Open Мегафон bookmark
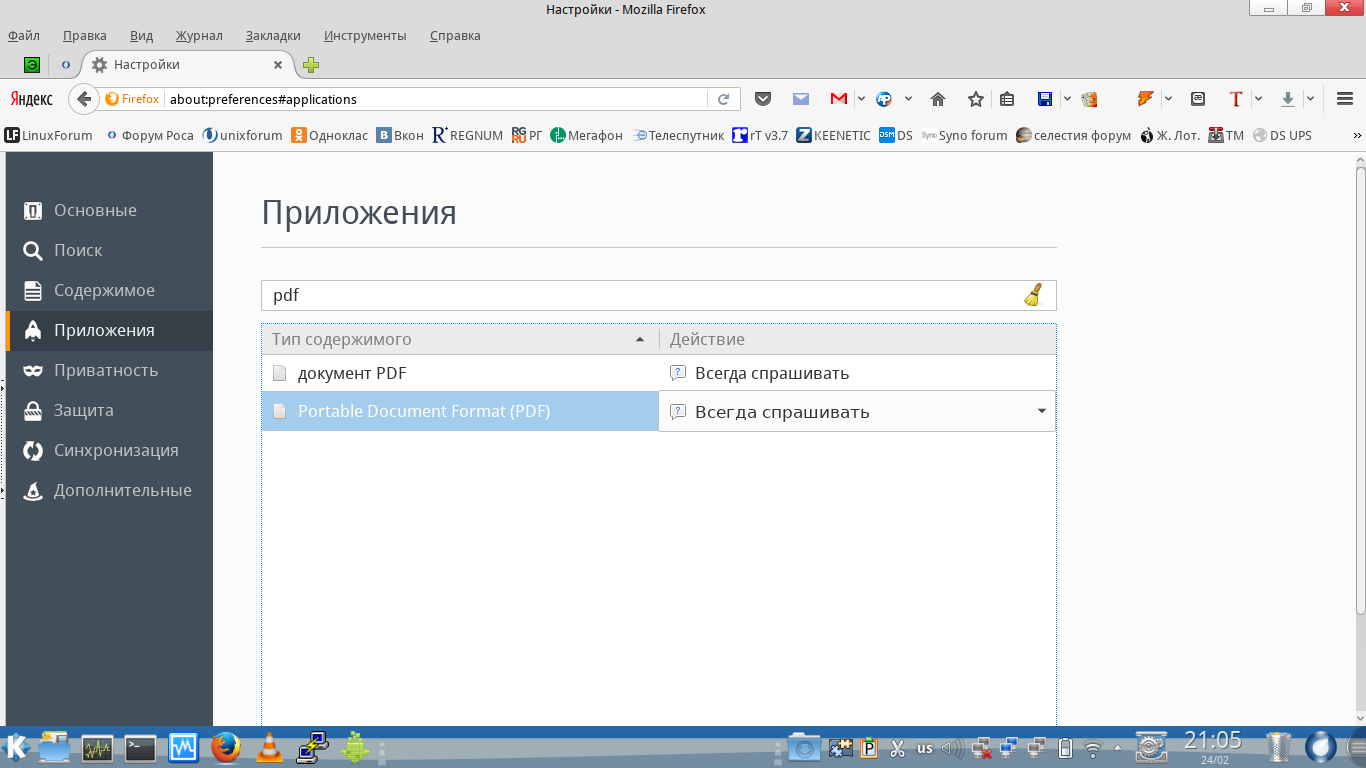 point(586,135)
